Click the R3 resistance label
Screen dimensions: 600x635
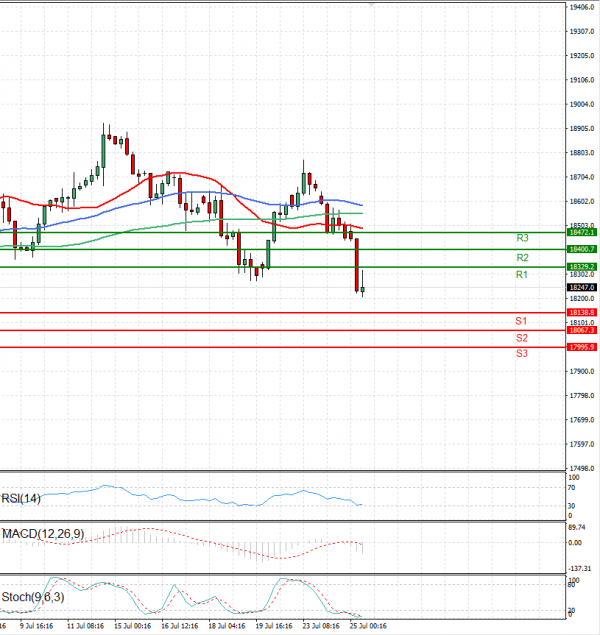pos(522,238)
